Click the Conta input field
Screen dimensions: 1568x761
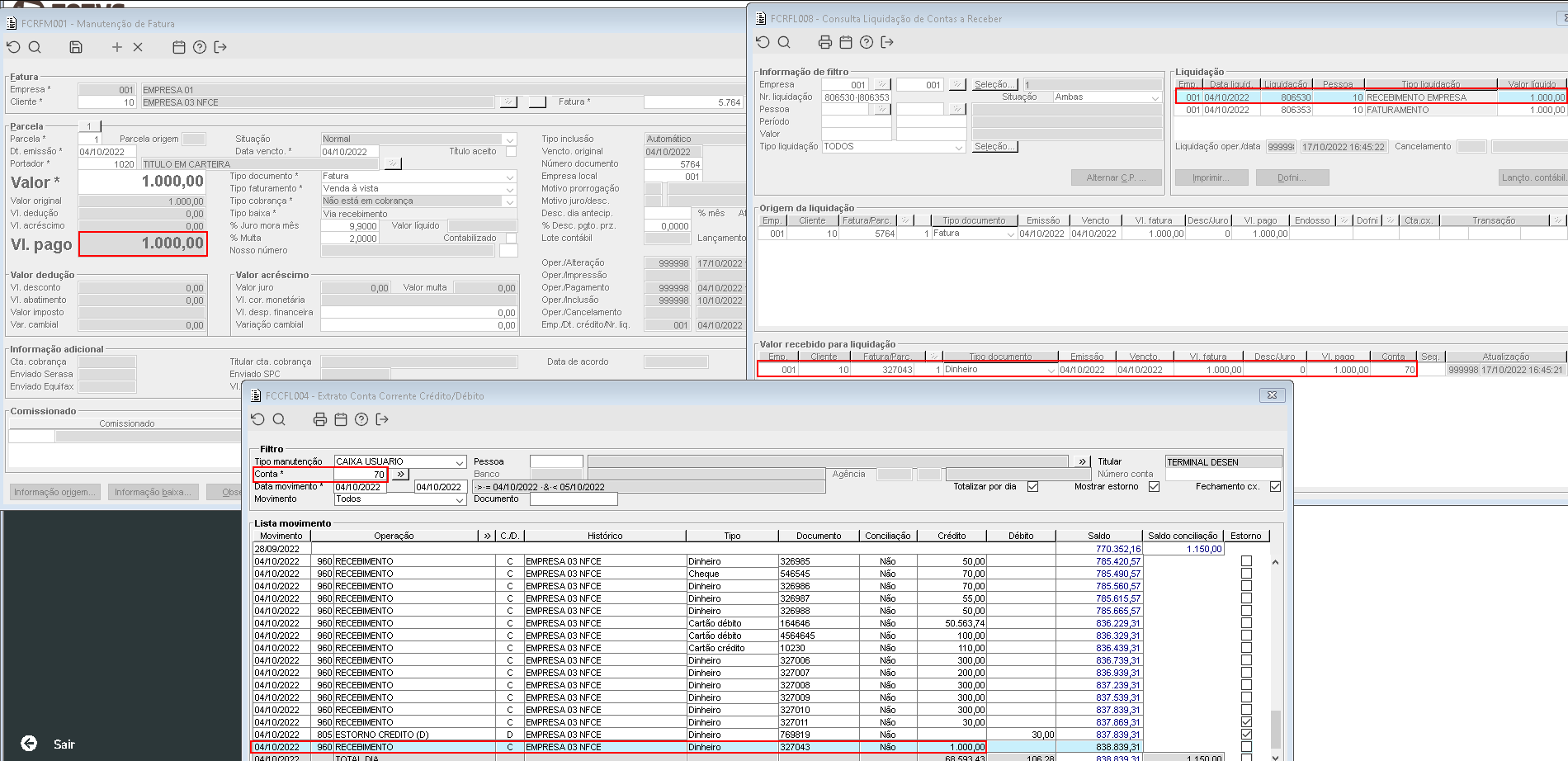point(360,475)
